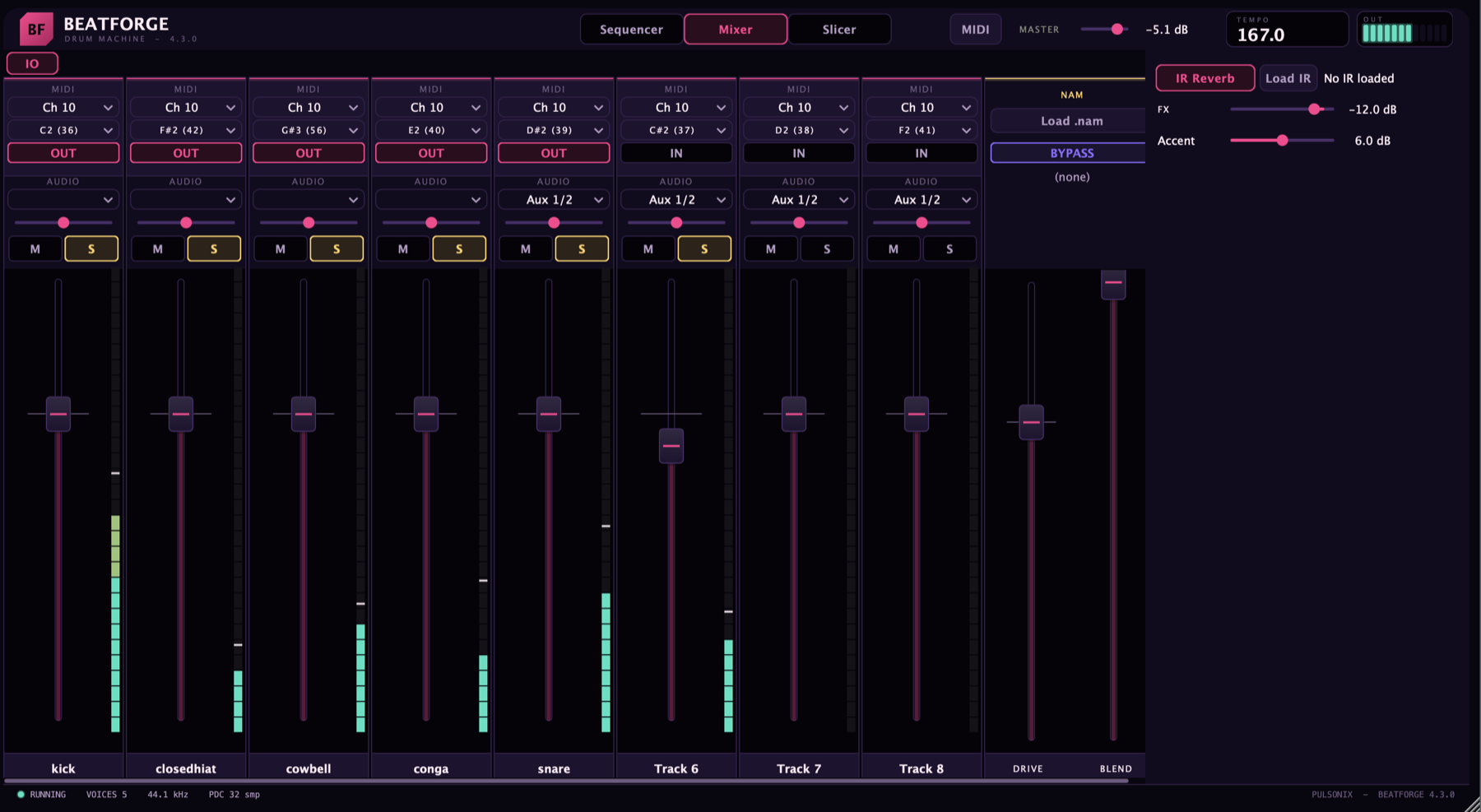Click the Track 6 pan slider
The width and height of the screenshot is (1481, 812).
(676, 222)
